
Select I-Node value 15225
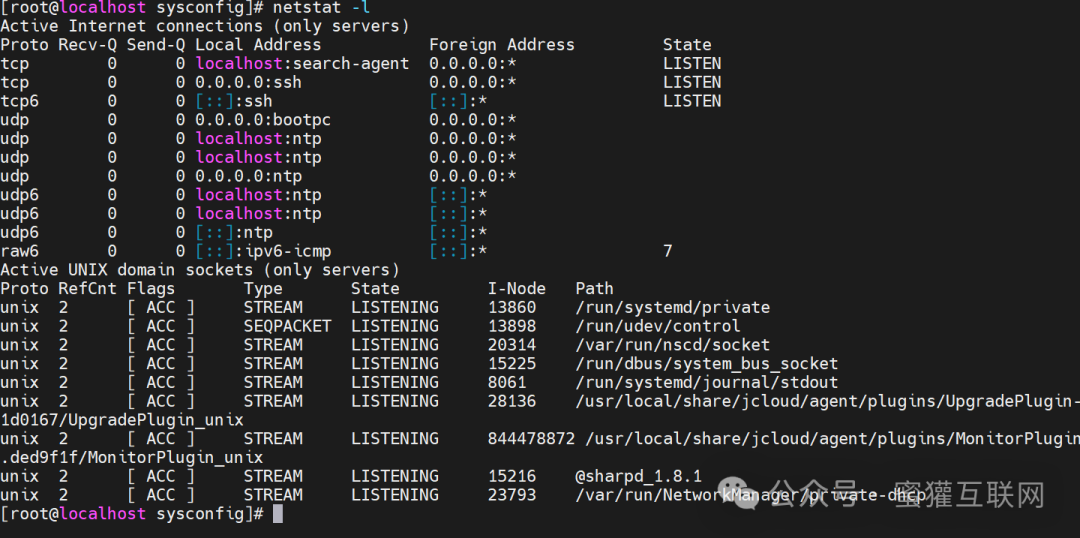(x=512, y=364)
